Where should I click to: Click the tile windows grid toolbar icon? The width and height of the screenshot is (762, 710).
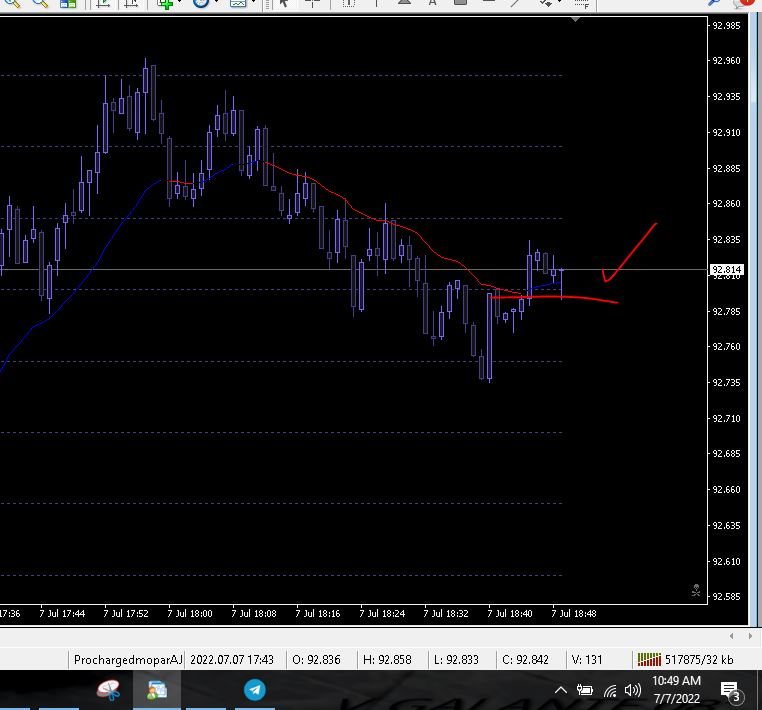[68, 3]
